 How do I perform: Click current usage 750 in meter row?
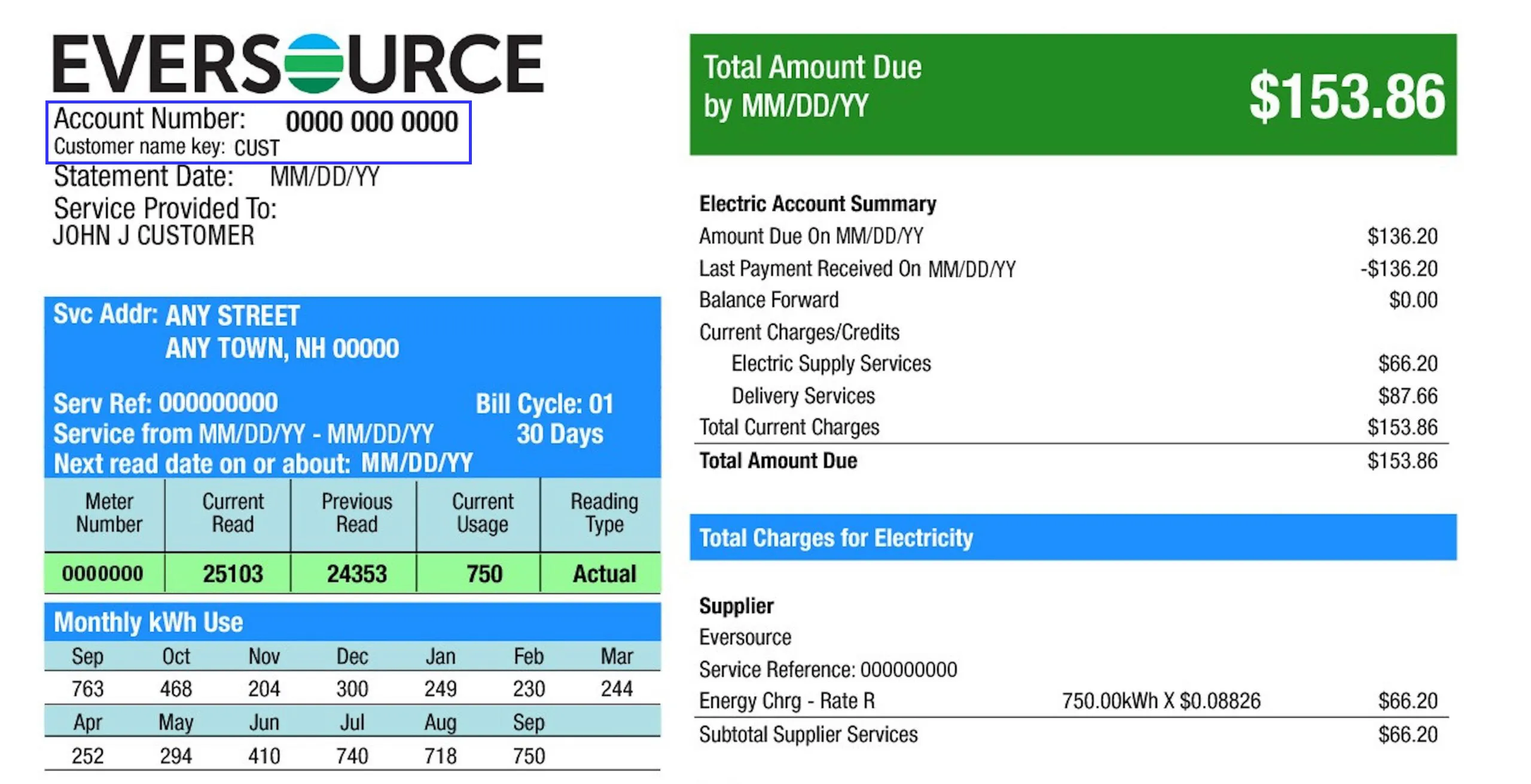pyautogui.click(x=484, y=574)
